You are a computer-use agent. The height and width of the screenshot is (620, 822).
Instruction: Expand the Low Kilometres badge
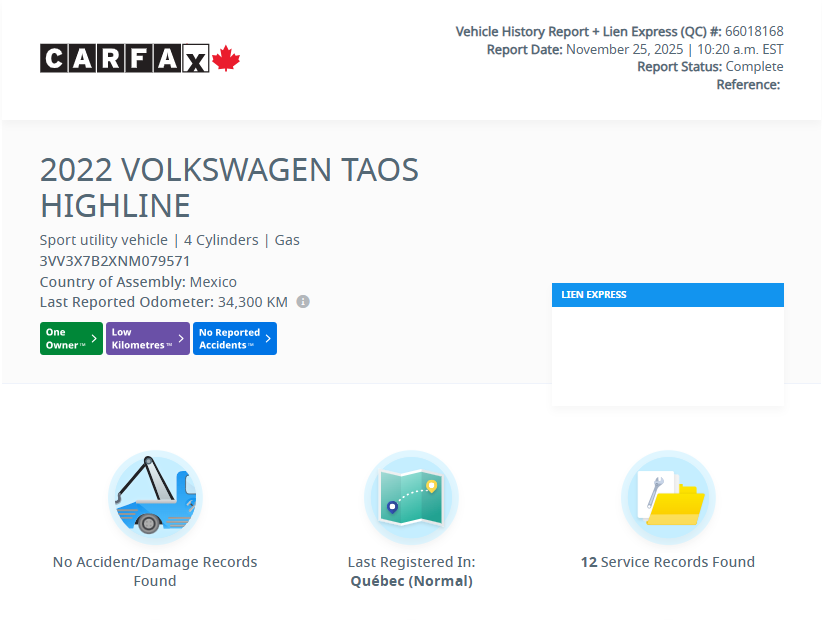[x=147, y=338]
